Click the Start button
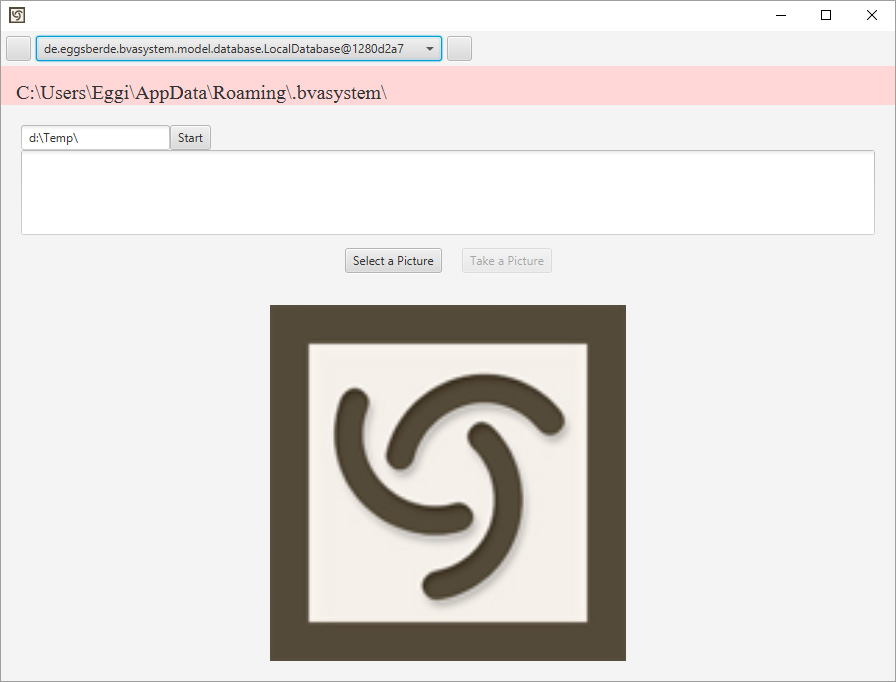 (190, 138)
